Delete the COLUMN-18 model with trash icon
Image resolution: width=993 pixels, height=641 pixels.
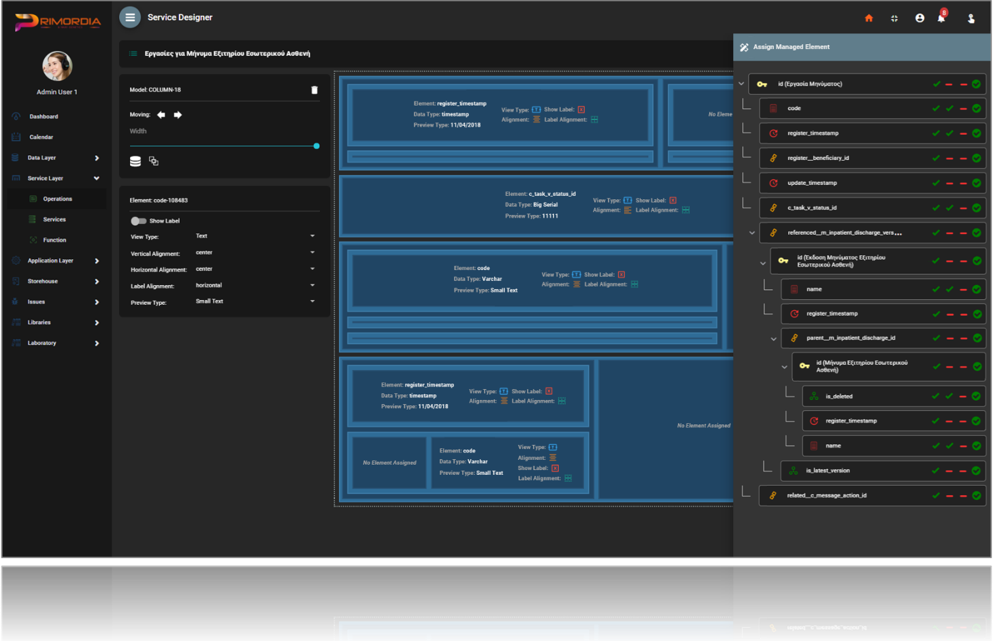(314, 90)
